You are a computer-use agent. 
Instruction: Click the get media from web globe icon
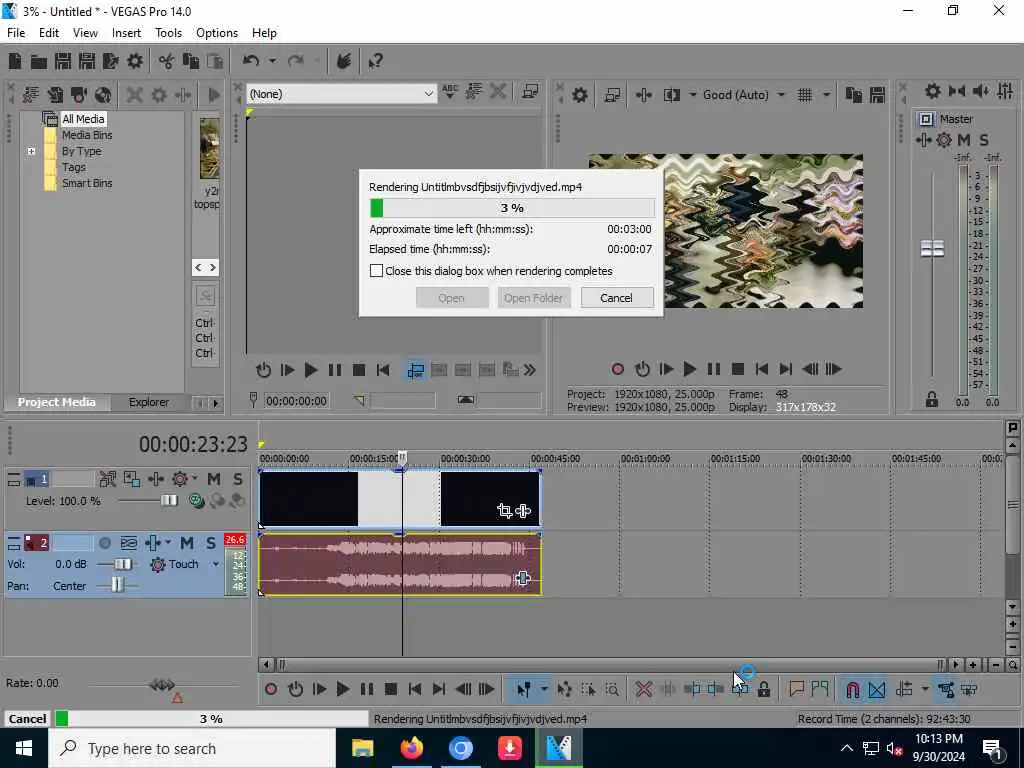[x=103, y=95]
